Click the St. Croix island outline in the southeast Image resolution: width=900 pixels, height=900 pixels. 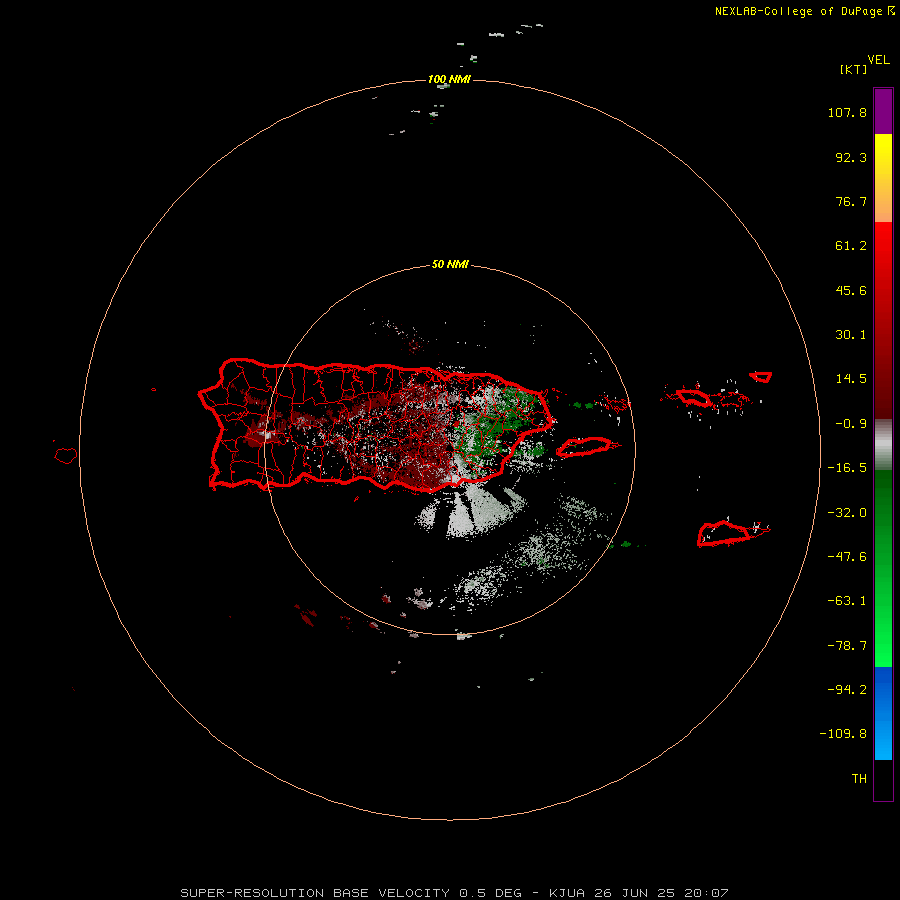click(725, 533)
